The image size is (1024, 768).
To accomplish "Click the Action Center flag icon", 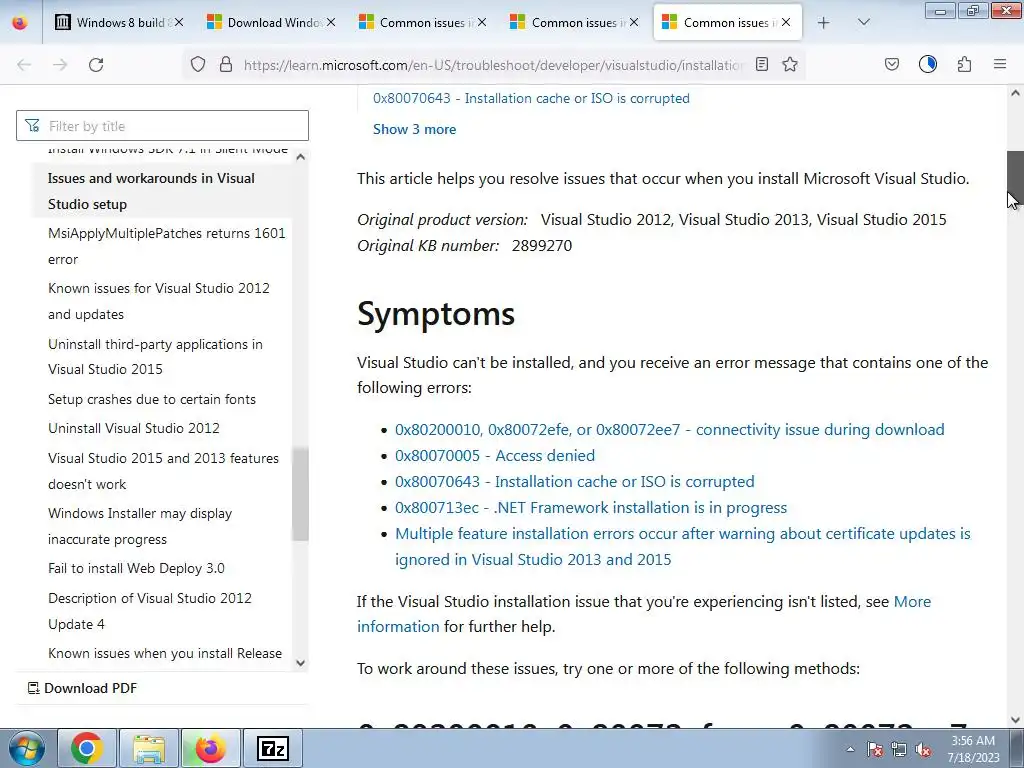I will 875,749.
